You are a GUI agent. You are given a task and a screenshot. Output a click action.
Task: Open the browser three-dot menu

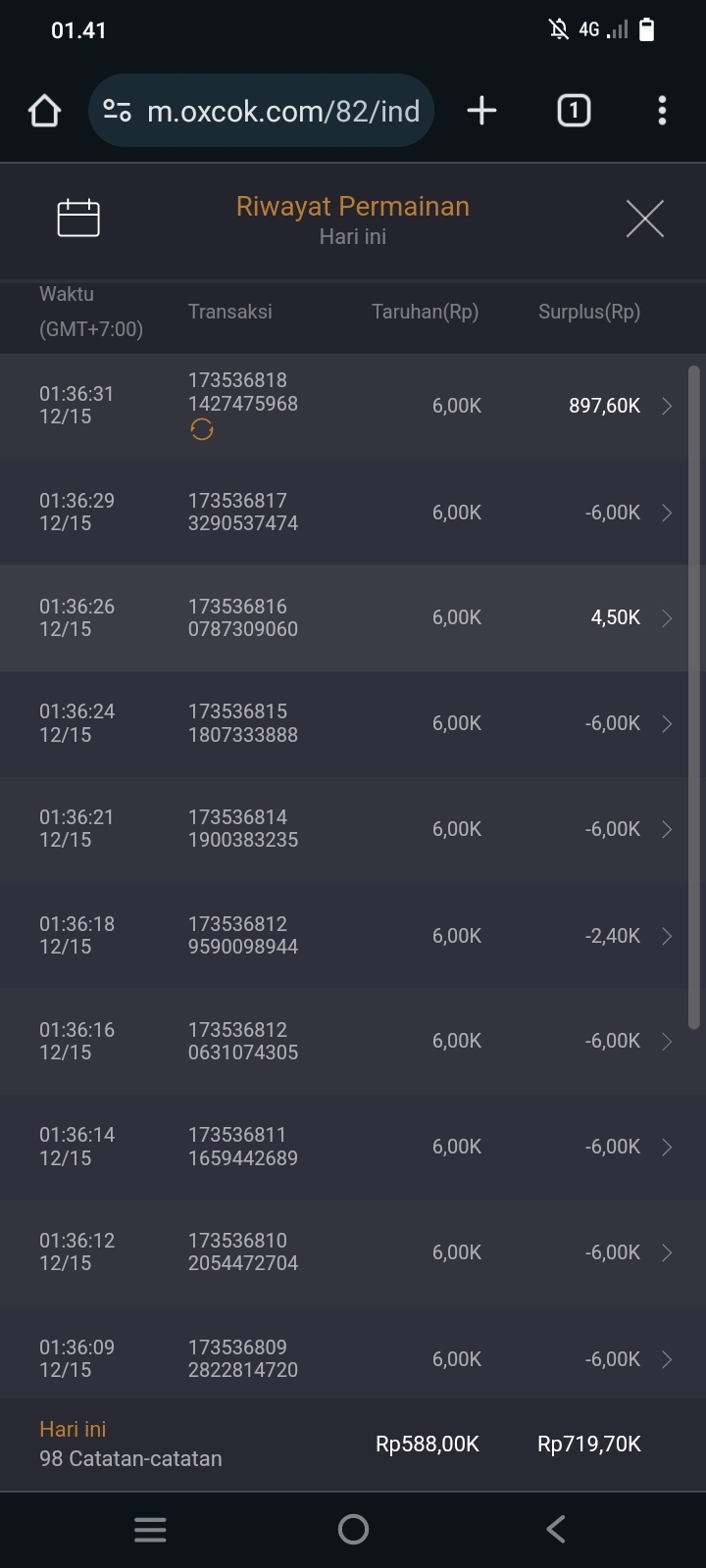662,111
